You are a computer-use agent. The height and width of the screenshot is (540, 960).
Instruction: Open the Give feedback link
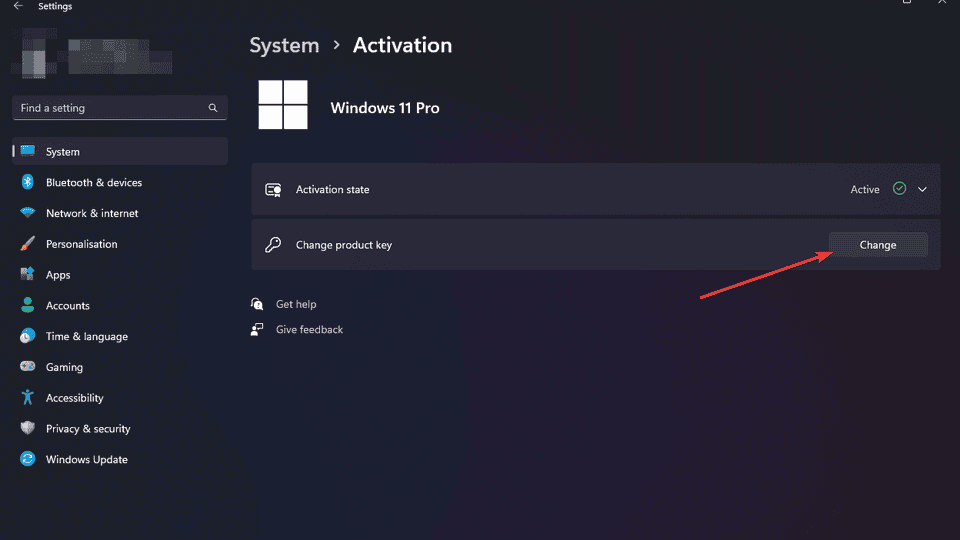coord(309,329)
